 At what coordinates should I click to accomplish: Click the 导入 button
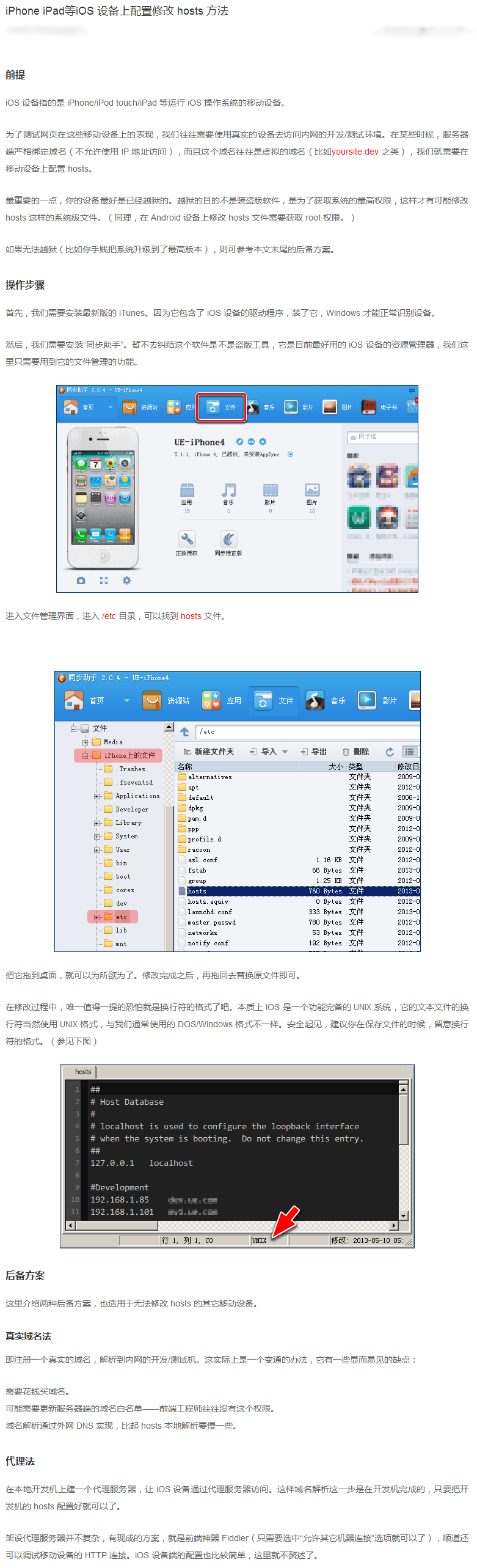coord(263,752)
